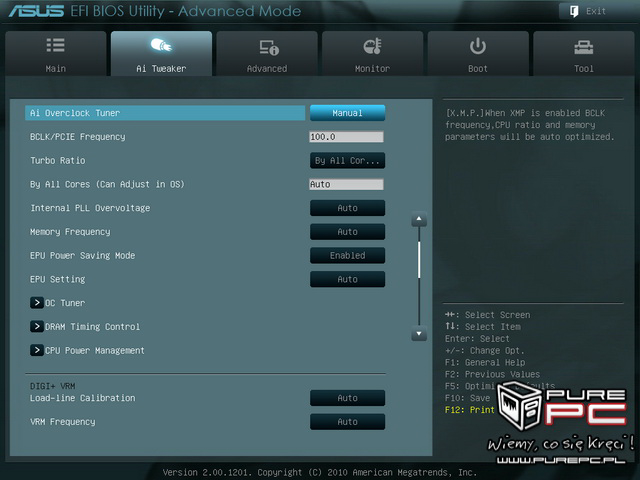
Task: Switch to the Main tab
Action: [x=56, y=53]
